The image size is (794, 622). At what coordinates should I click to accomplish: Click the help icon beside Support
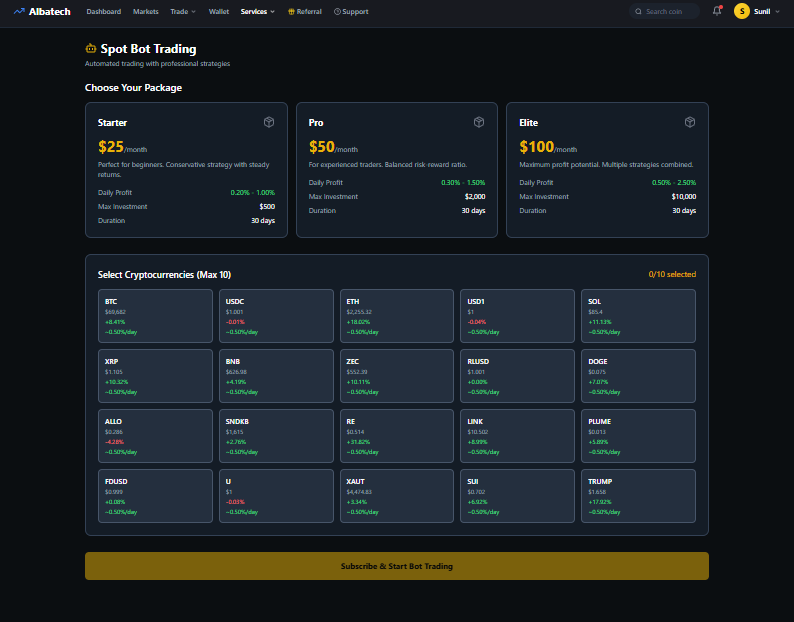point(337,11)
